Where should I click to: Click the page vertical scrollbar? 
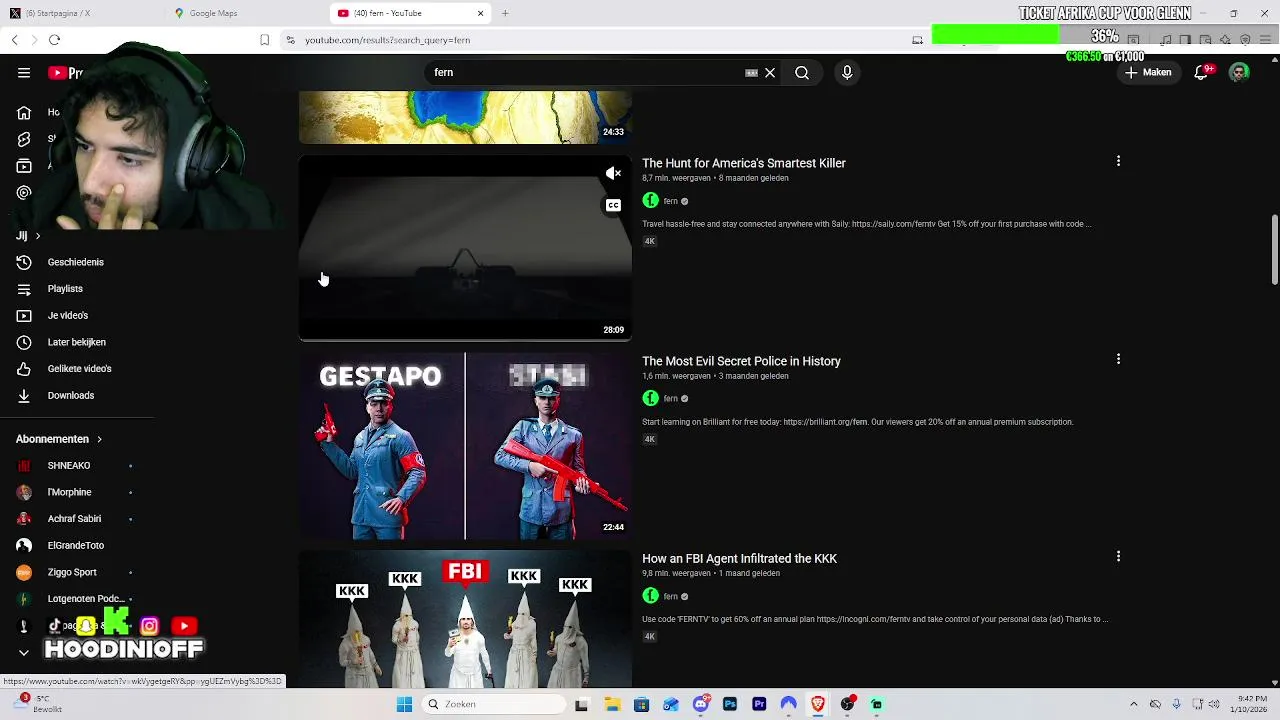coord(1274,250)
